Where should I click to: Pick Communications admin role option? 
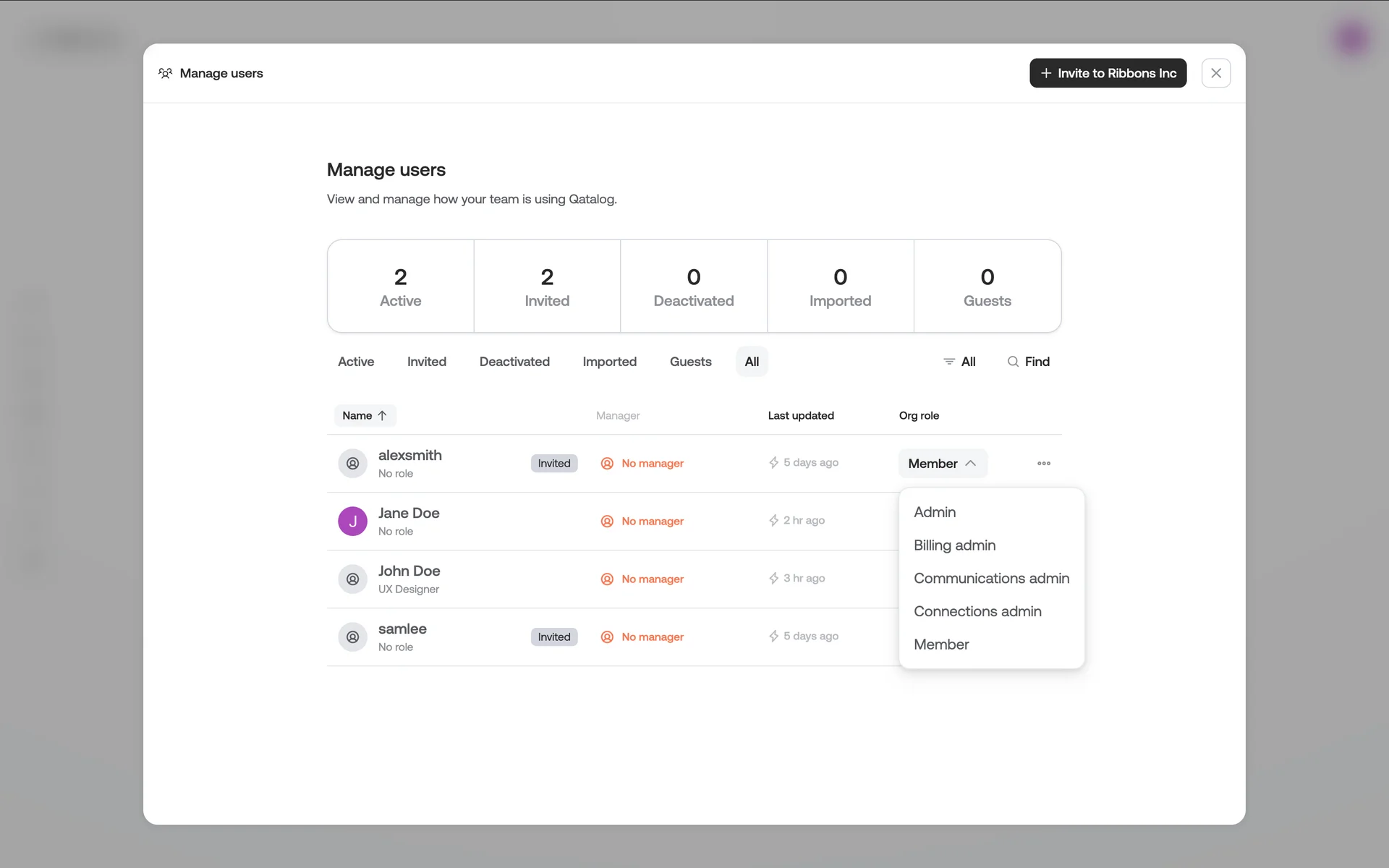(990, 578)
